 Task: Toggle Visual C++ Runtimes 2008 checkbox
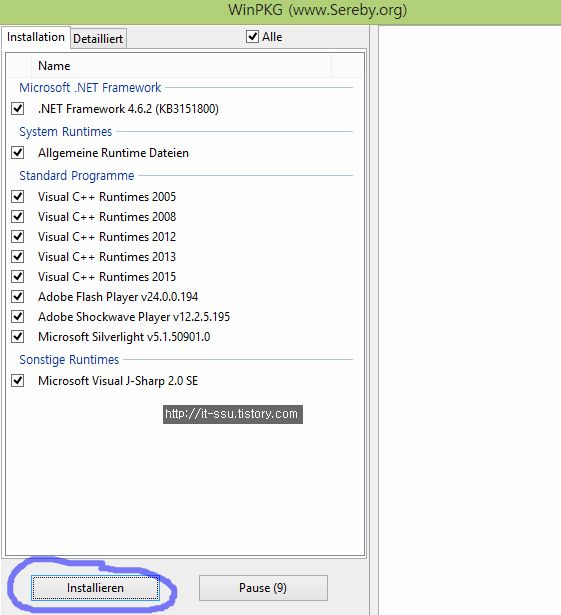click(x=18, y=217)
